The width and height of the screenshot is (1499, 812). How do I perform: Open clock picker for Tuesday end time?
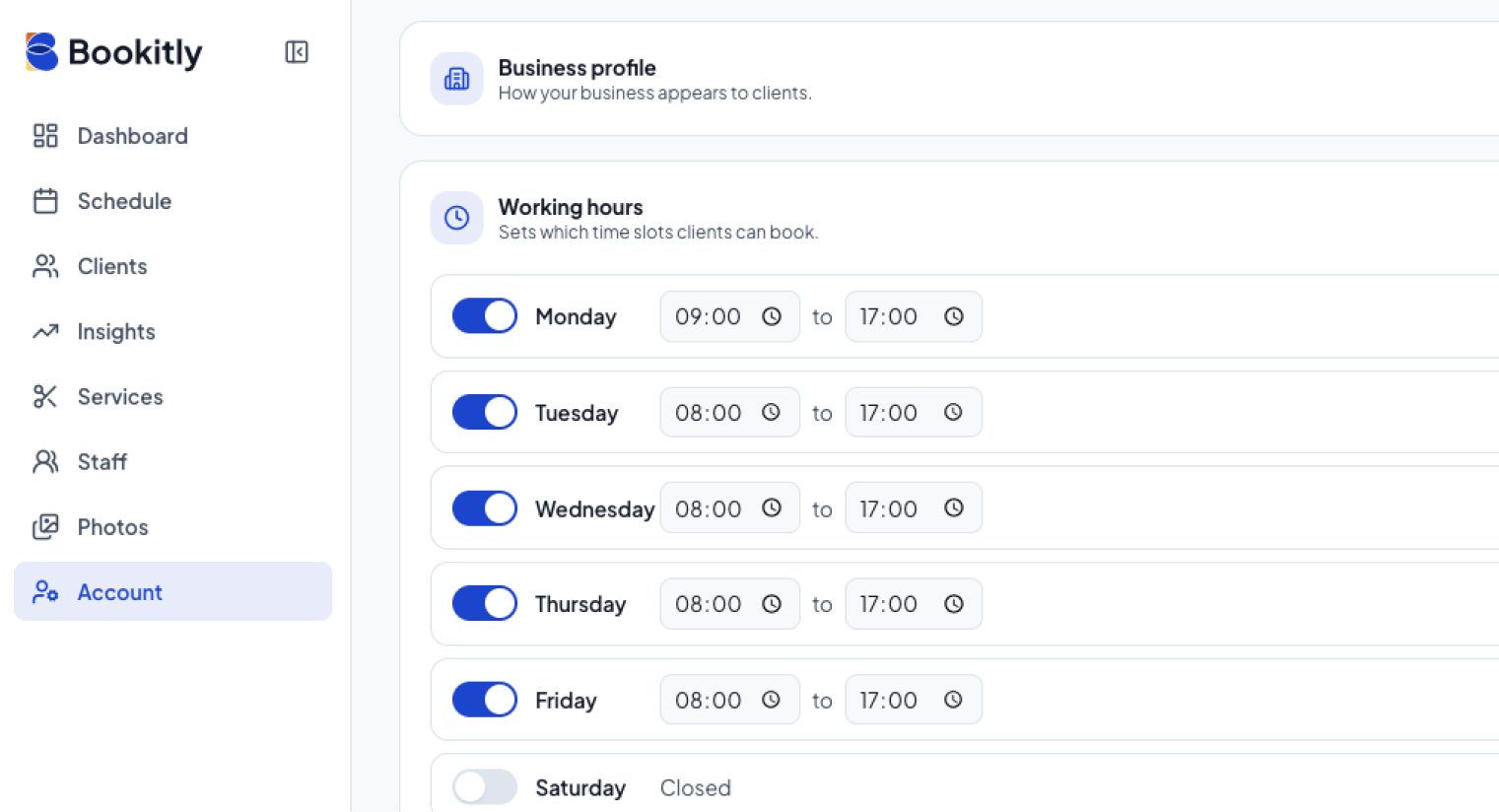(953, 412)
